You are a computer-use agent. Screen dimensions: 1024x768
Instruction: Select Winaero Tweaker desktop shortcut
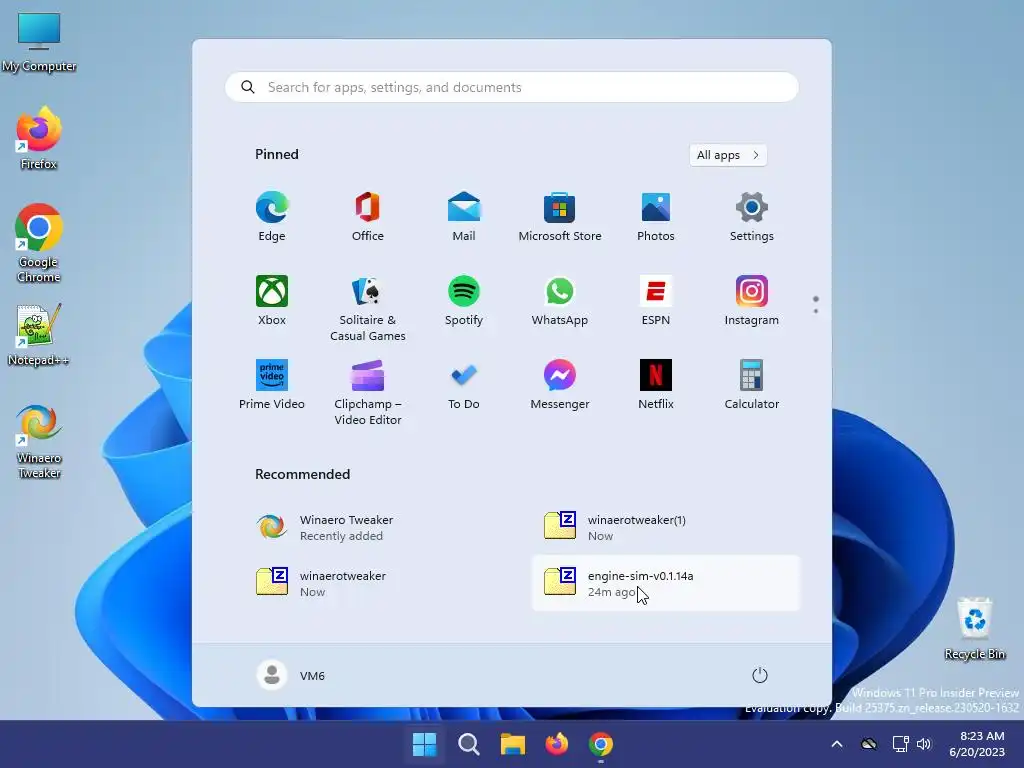click(x=39, y=441)
